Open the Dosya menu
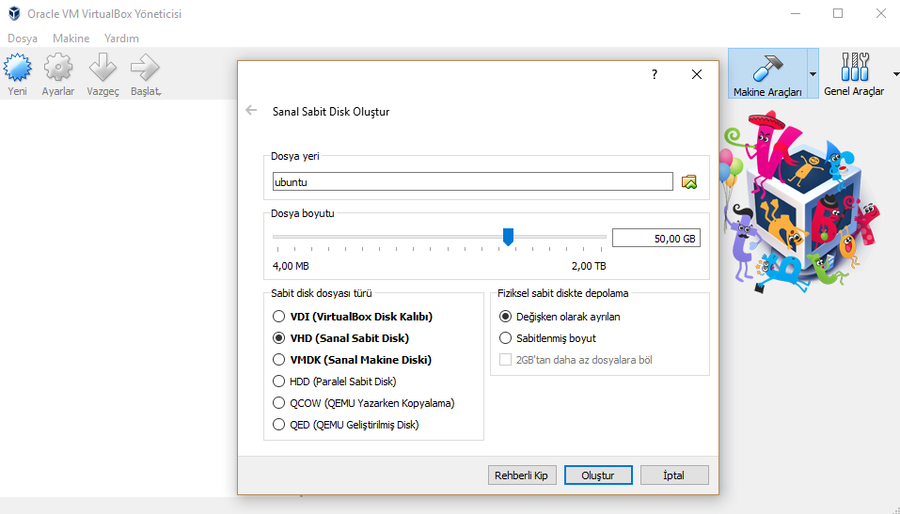Image resolution: width=900 pixels, height=514 pixels. [x=23, y=38]
